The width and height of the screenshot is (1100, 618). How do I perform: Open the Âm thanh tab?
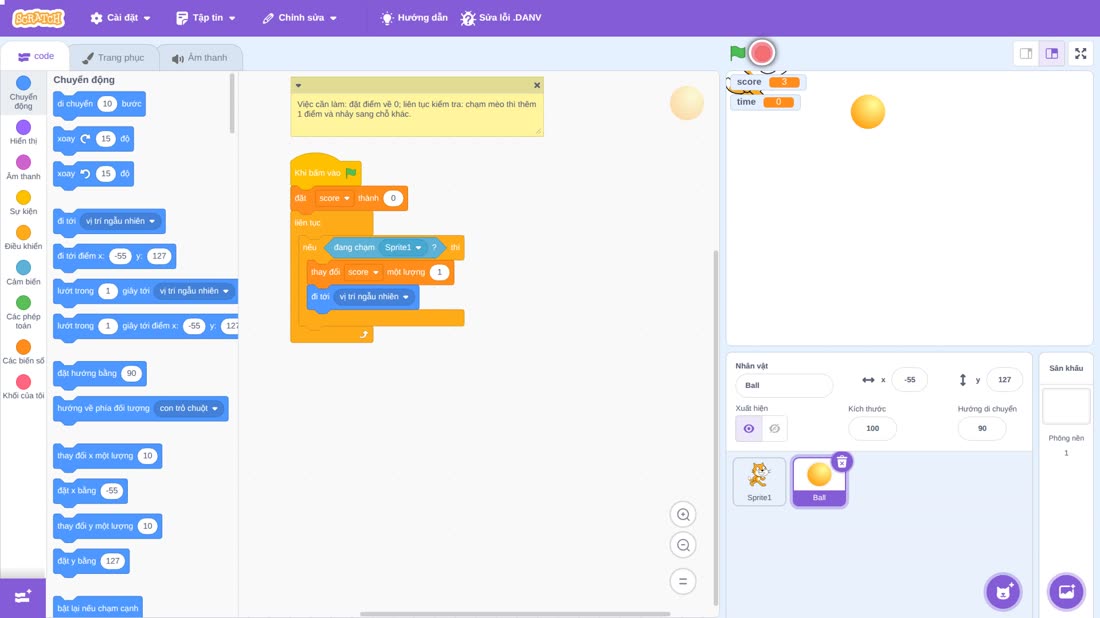click(x=200, y=58)
